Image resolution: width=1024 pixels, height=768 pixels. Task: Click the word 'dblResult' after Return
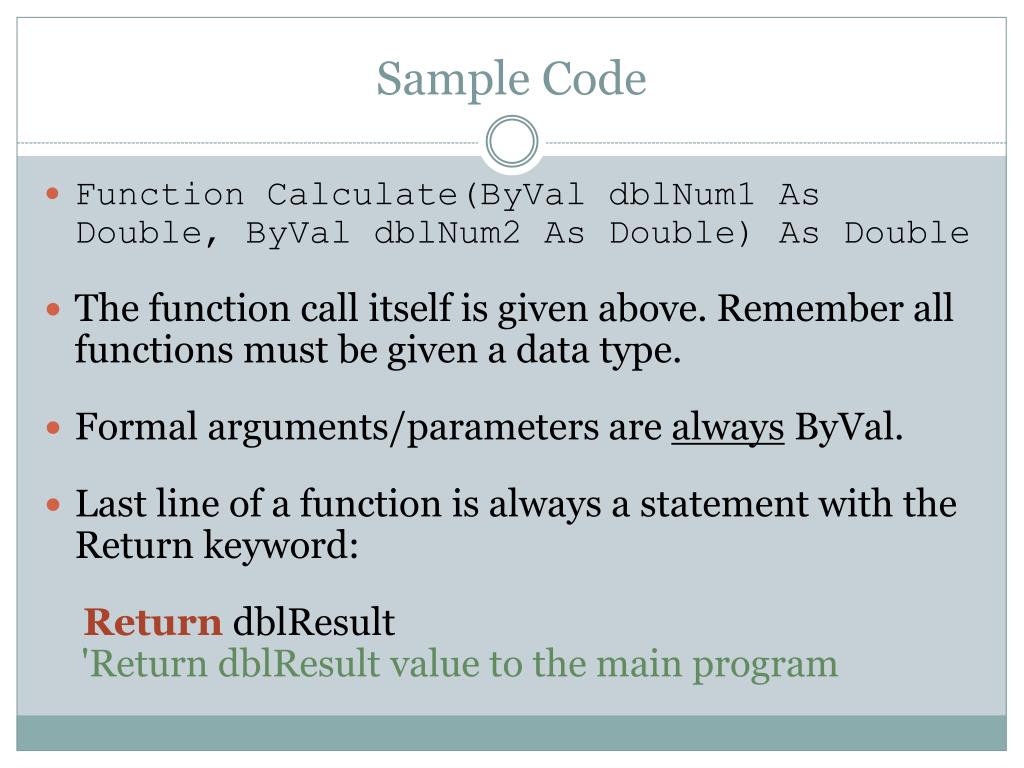pyautogui.click(x=314, y=622)
